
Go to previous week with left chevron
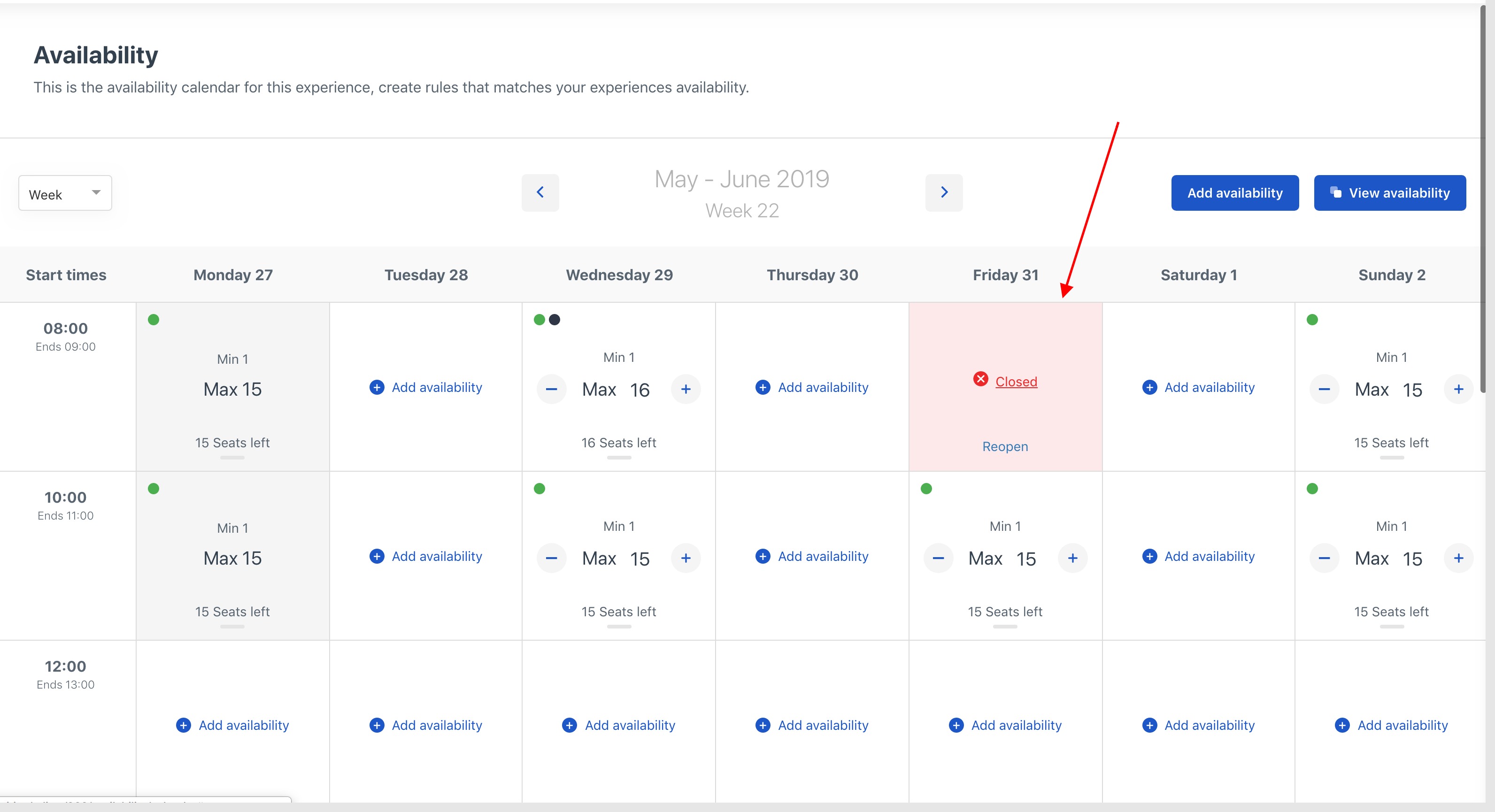coord(540,192)
